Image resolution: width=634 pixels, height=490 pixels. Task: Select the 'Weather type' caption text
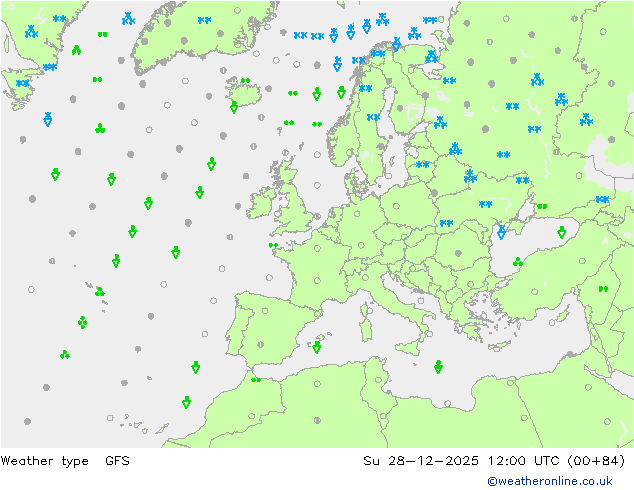[x=44, y=460]
